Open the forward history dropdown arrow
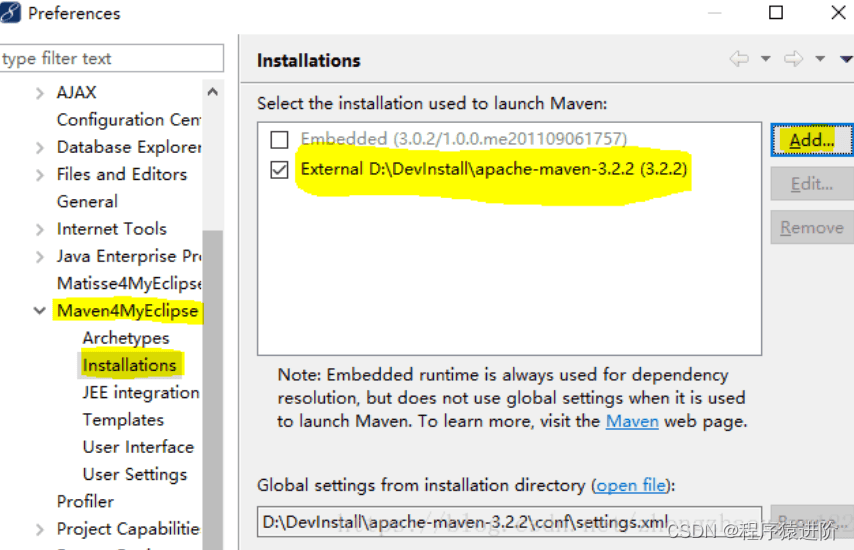 (x=820, y=59)
